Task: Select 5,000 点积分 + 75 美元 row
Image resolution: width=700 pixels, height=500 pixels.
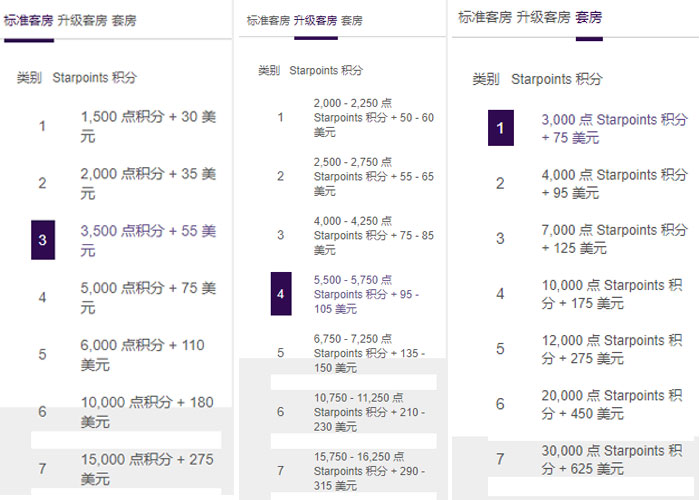Action: [148, 297]
